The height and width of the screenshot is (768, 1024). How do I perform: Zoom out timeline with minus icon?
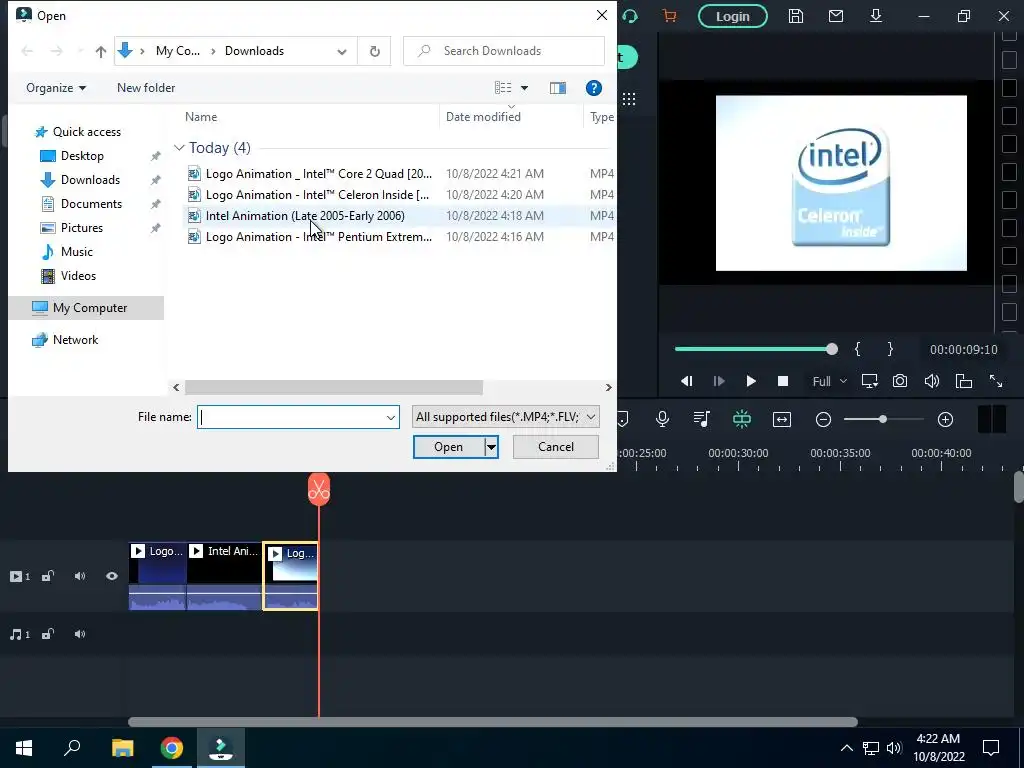(824, 419)
